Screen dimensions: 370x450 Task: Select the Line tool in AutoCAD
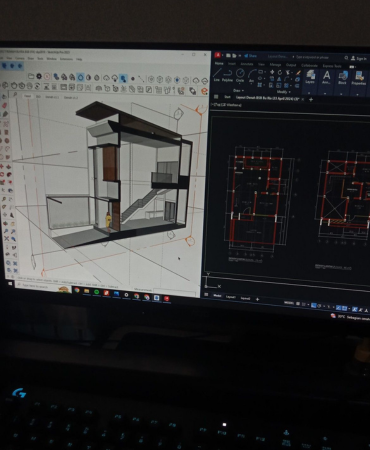217,75
